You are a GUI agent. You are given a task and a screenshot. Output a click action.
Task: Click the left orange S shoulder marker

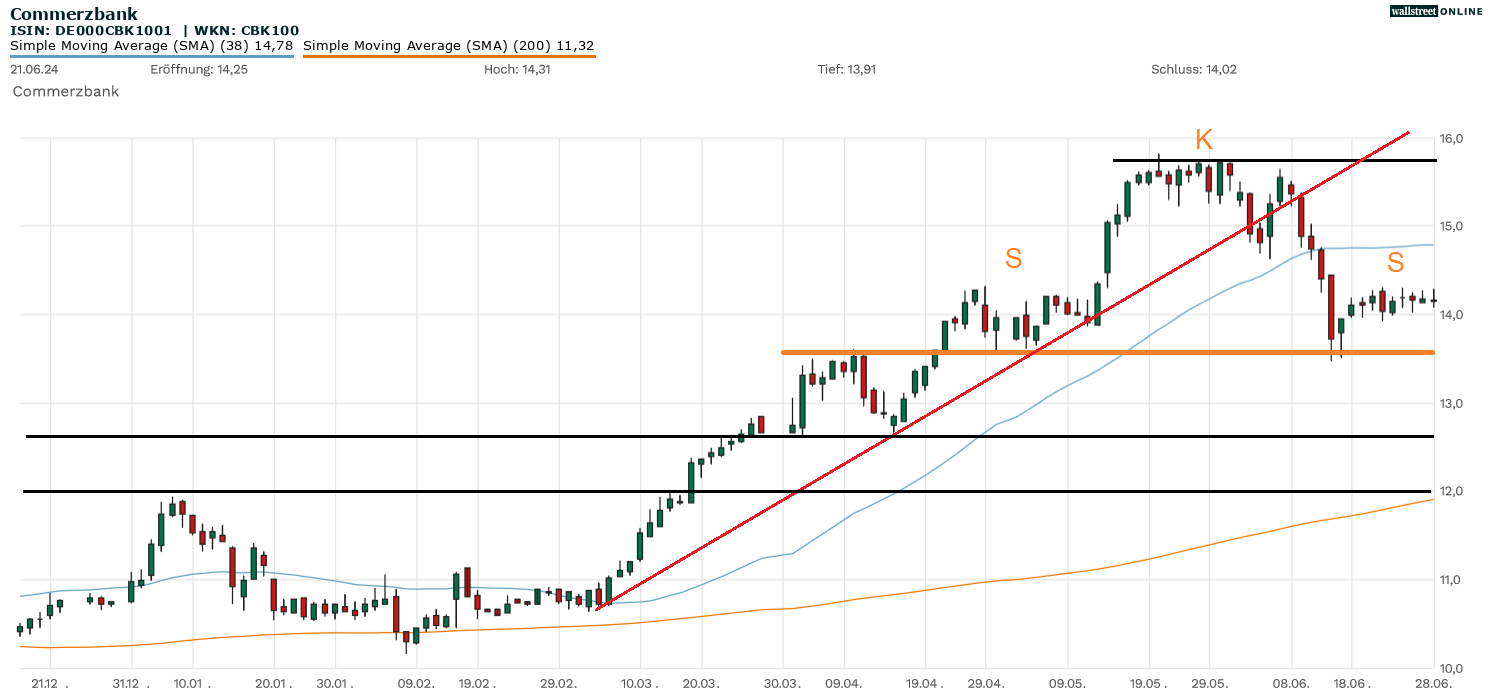pyautogui.click(x=1013, y=259)
